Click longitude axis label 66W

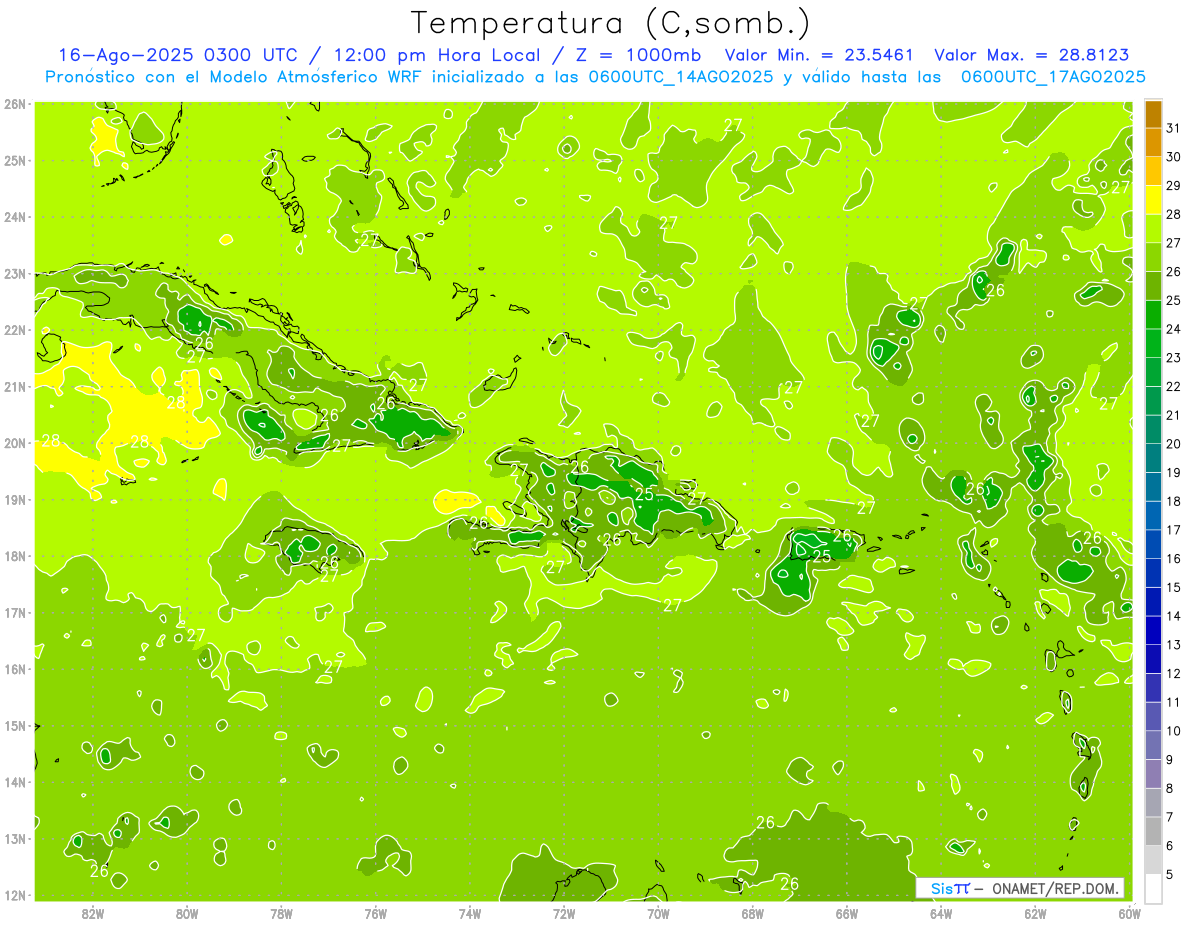click(x=847, y=913)
